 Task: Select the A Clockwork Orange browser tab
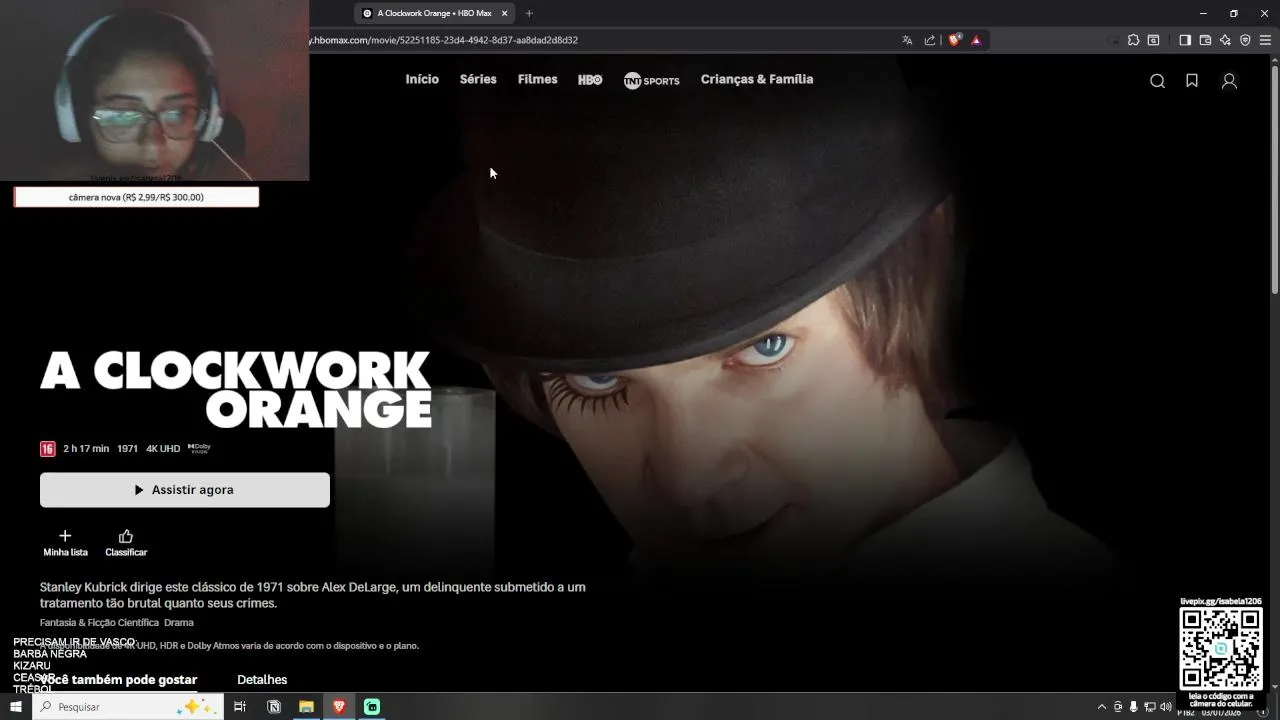pyautogui.click(x=434, y=13)
